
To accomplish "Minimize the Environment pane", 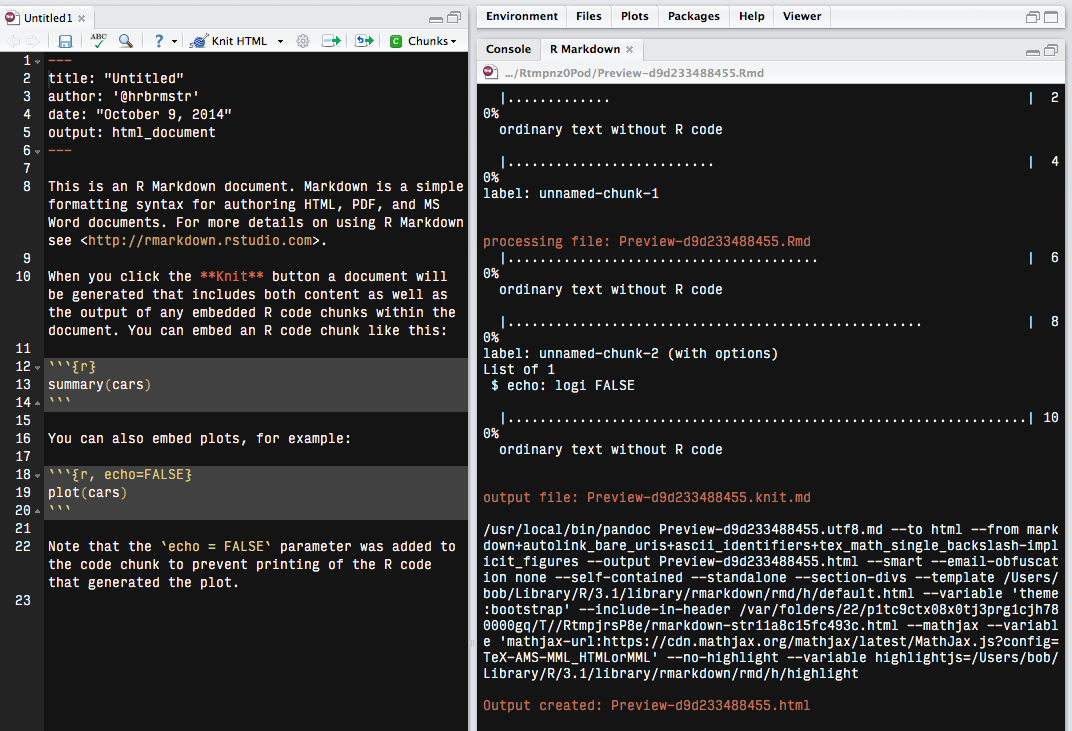I will coord(1033,18).
